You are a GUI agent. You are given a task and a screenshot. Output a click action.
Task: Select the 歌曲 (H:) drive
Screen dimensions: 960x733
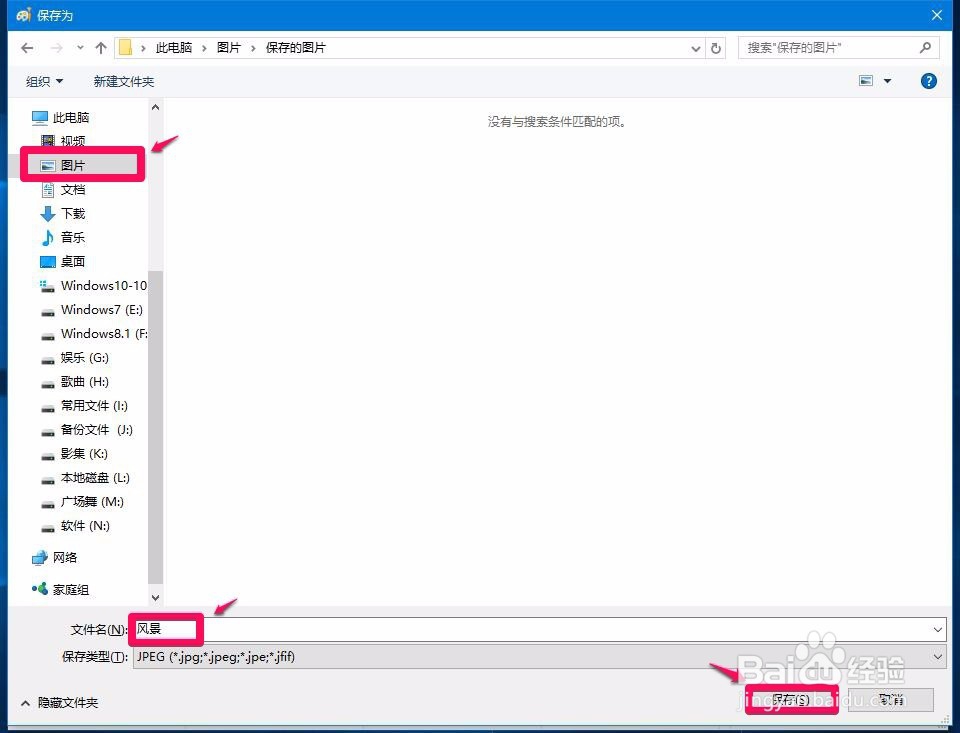point(84,382)
